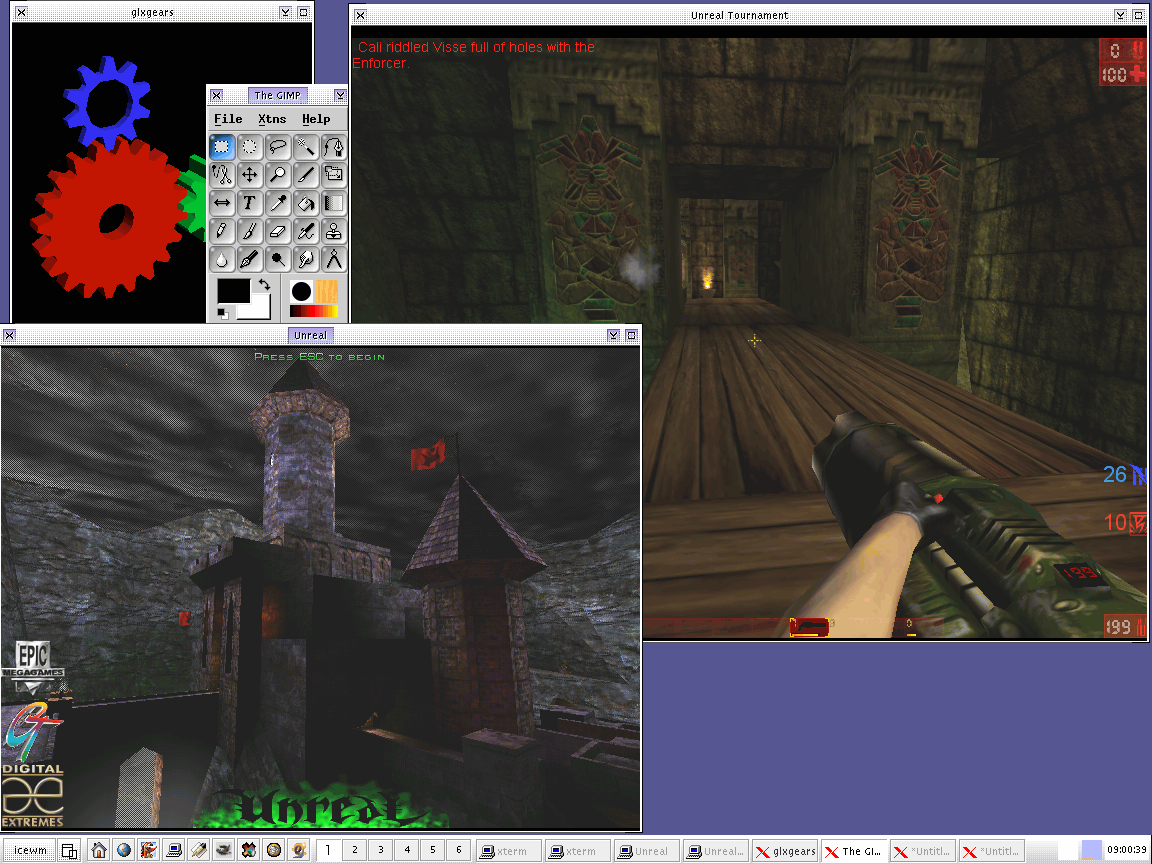Switch to workspace 5
Image resolution: width=1152 pixels, height=864 pixels.
(433, 850)
